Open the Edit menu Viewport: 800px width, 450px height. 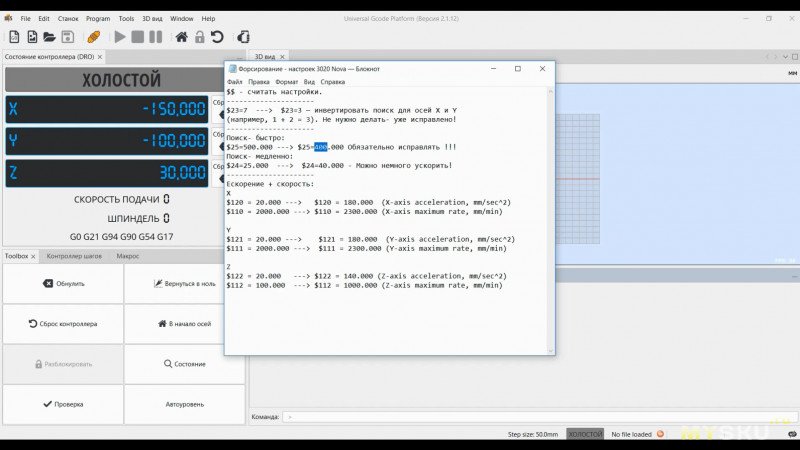tap(44, 18)
